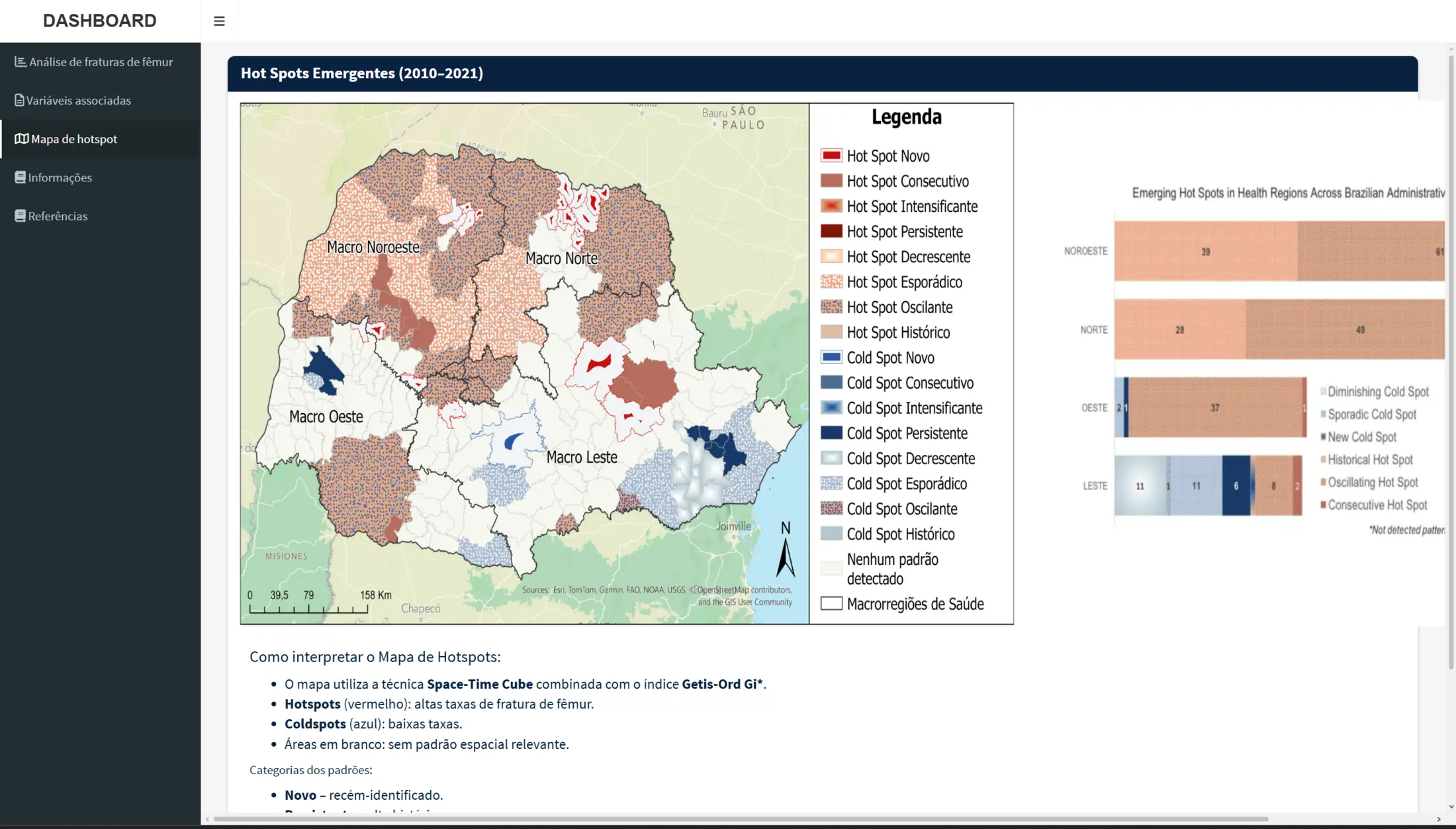Click the chart icon beside Análise de fraturas
Screen dimensions: 1456x829
pyautogui.click(x=21, y=62)
